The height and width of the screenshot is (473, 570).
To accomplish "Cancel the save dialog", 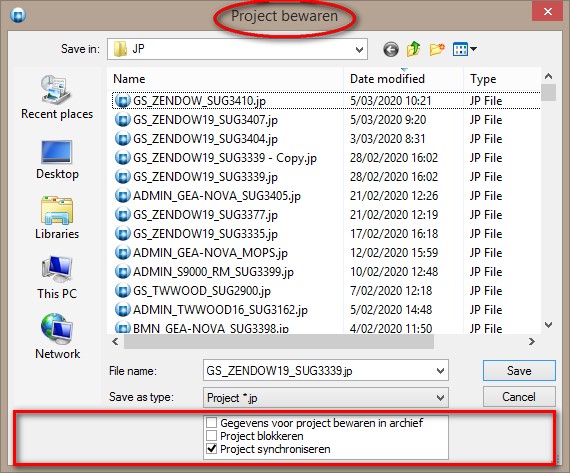I will tap(519, 397).
